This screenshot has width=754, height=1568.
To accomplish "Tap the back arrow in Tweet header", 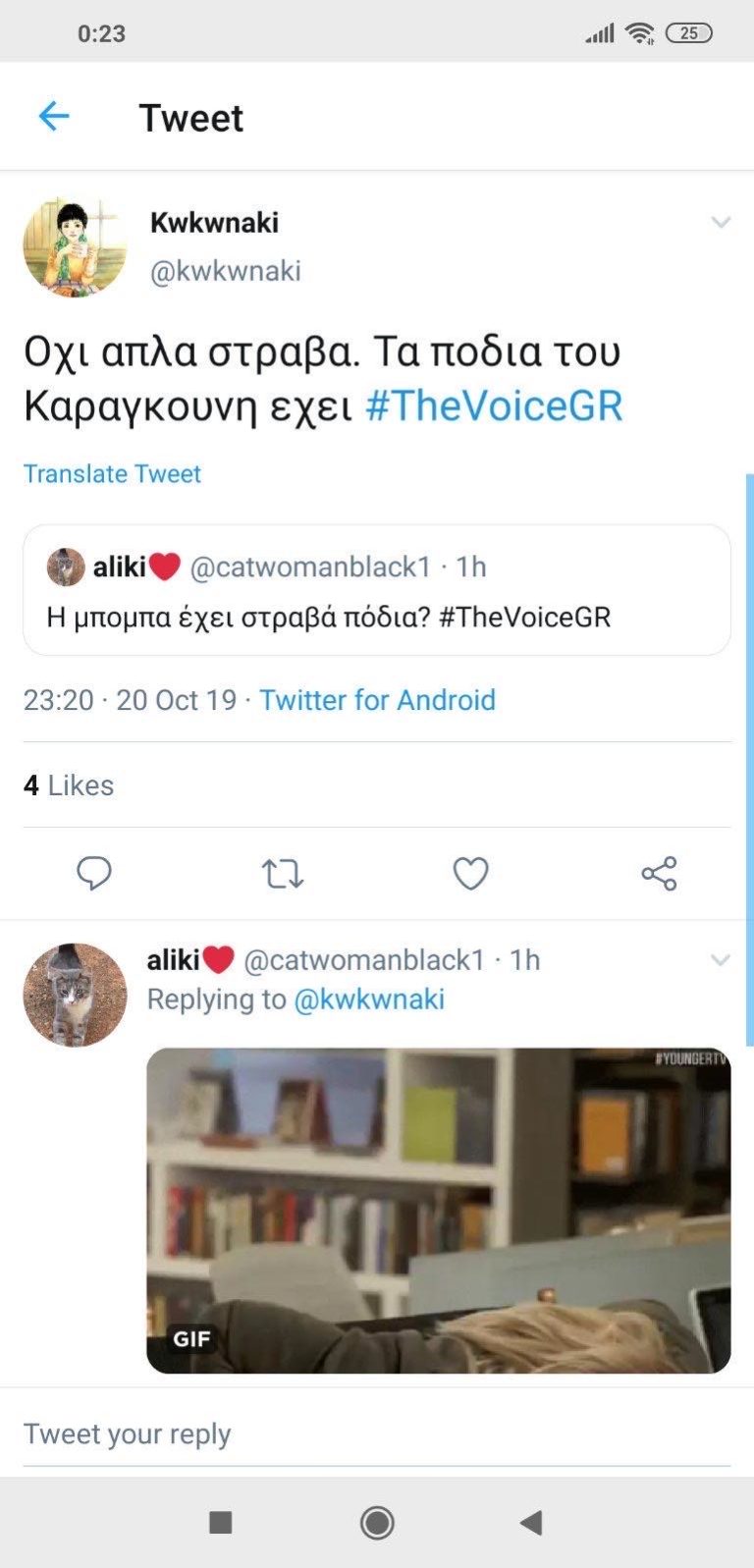I will click(x=54, y=117).
